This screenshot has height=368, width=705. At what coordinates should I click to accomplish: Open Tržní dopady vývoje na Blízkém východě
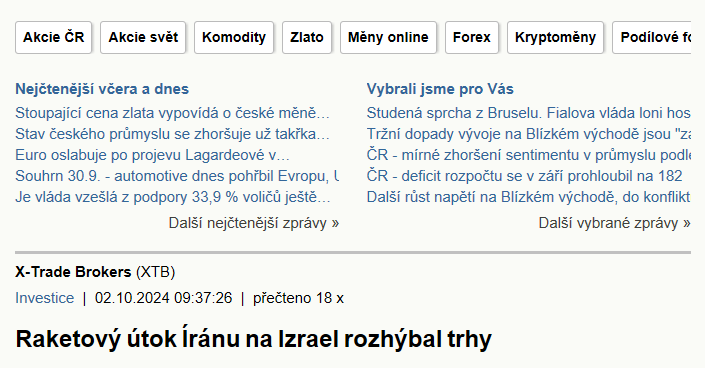(528, 134)
